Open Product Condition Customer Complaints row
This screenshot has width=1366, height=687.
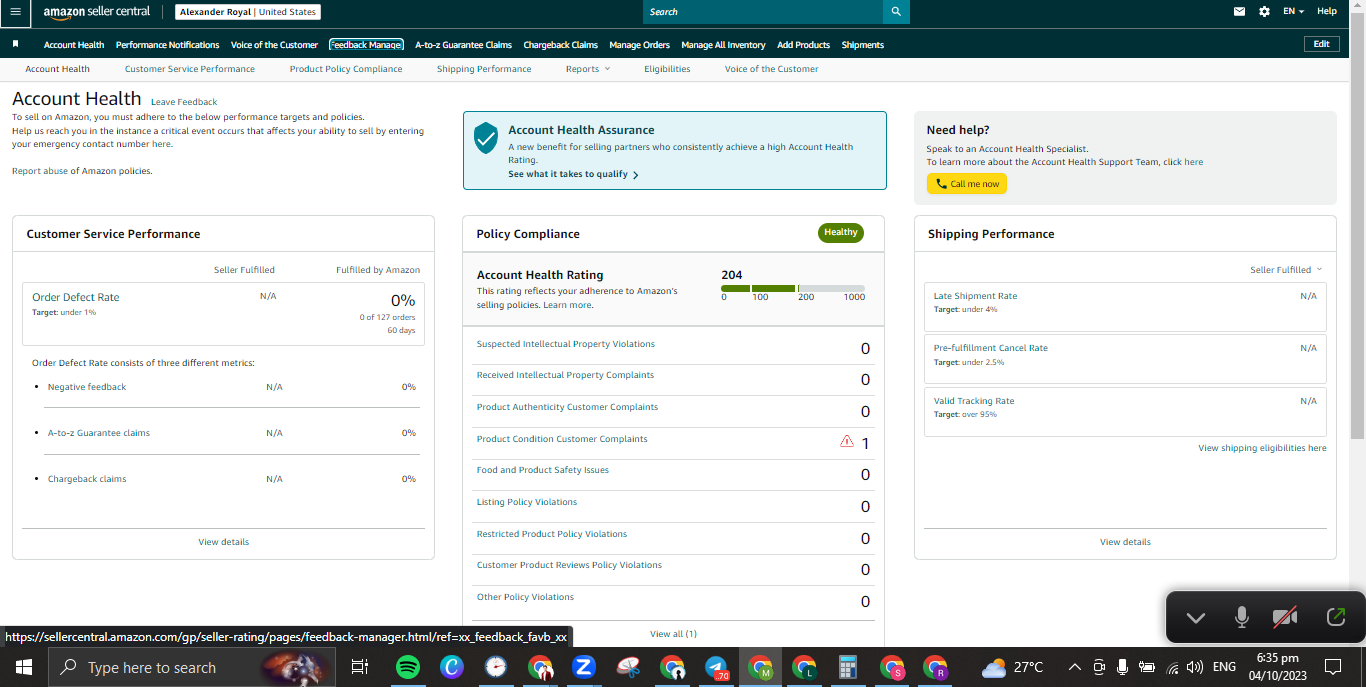pos(673,441)
